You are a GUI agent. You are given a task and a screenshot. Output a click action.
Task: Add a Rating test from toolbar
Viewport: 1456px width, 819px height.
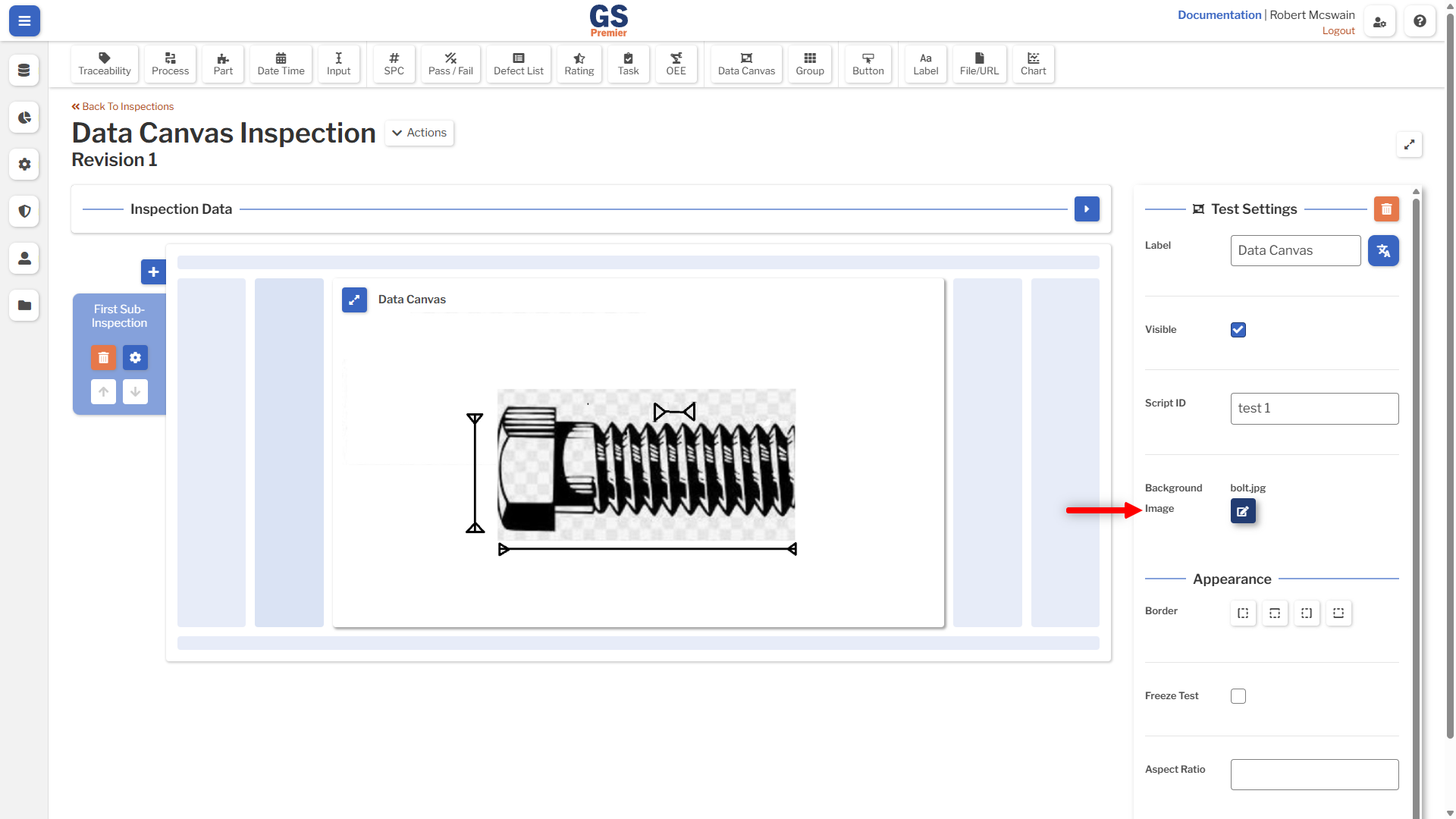(579, 64)
